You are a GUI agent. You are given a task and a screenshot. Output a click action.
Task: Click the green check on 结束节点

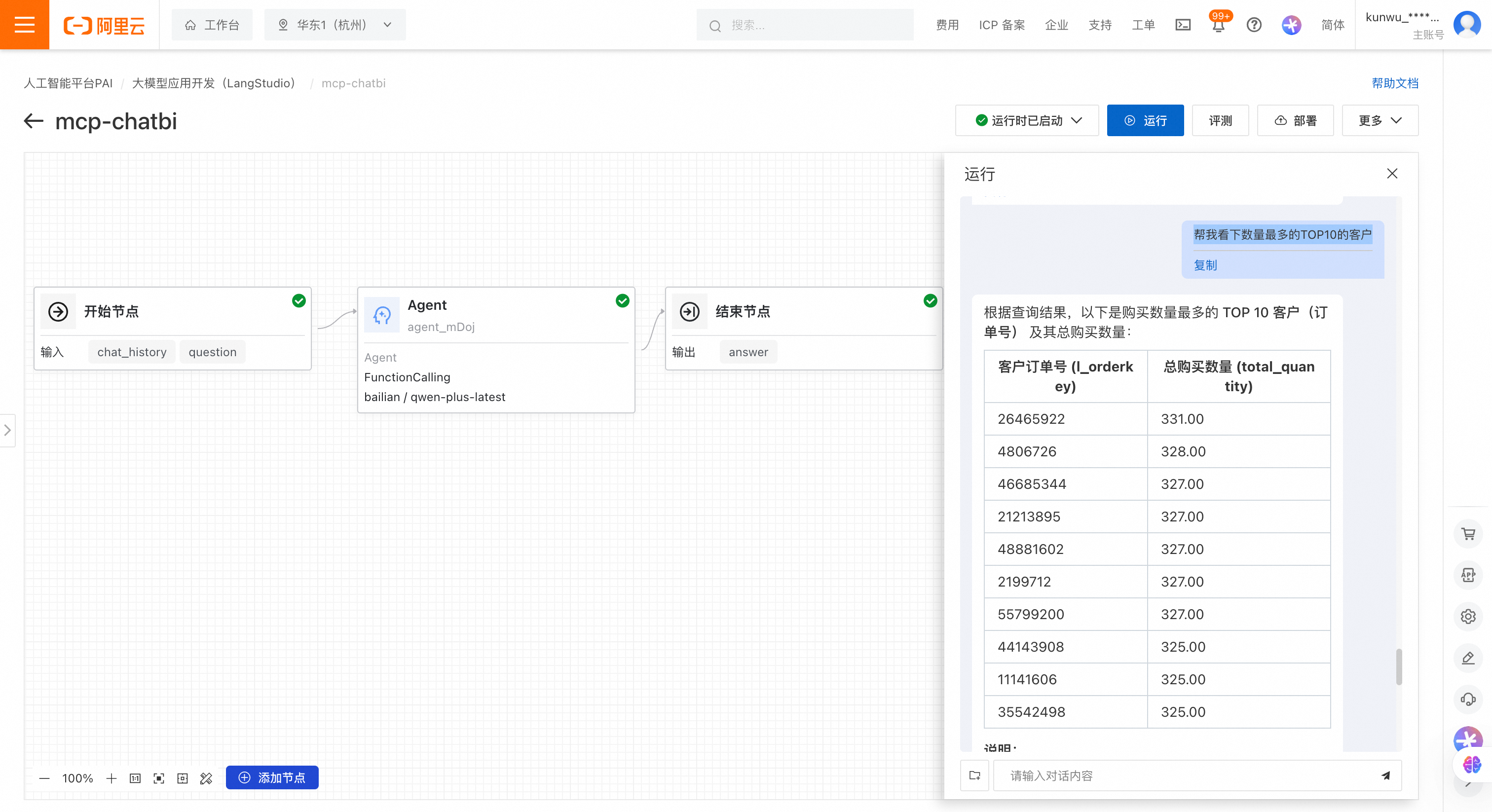pyautogui.click(x=930, y=300)
